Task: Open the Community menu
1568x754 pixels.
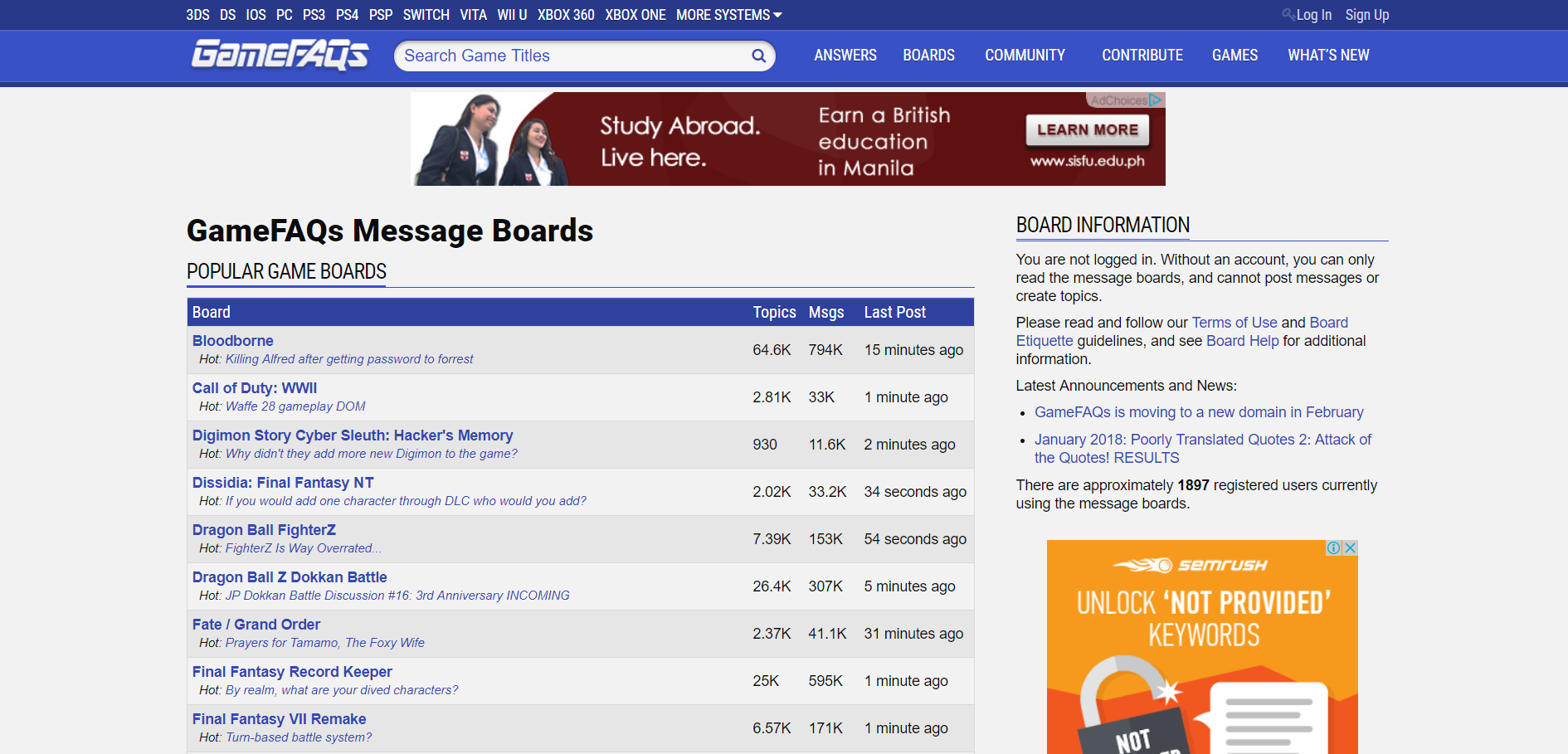Action: tap(1025, 56)
